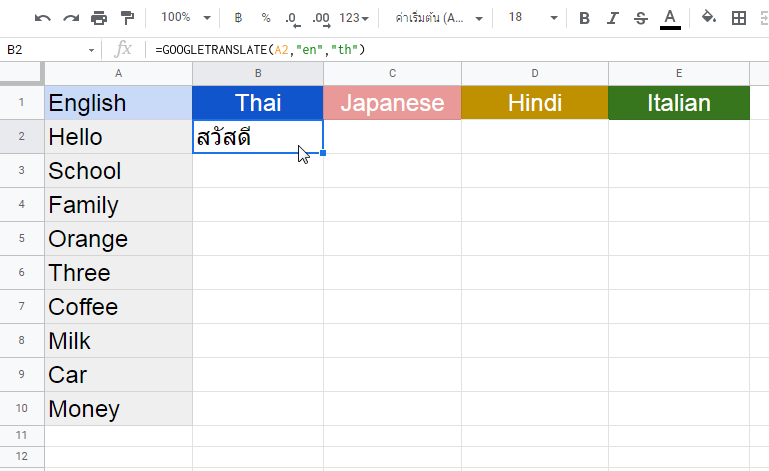Open the font size 18 dropdown

click(533, 18)
